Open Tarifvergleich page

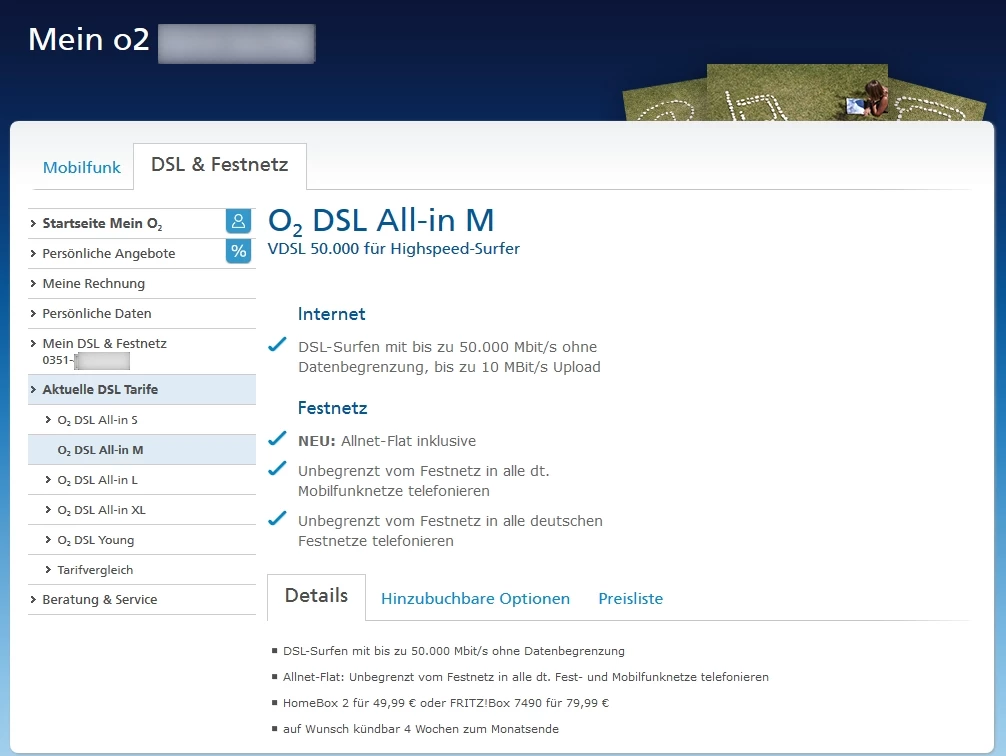[x=95, y=570]
